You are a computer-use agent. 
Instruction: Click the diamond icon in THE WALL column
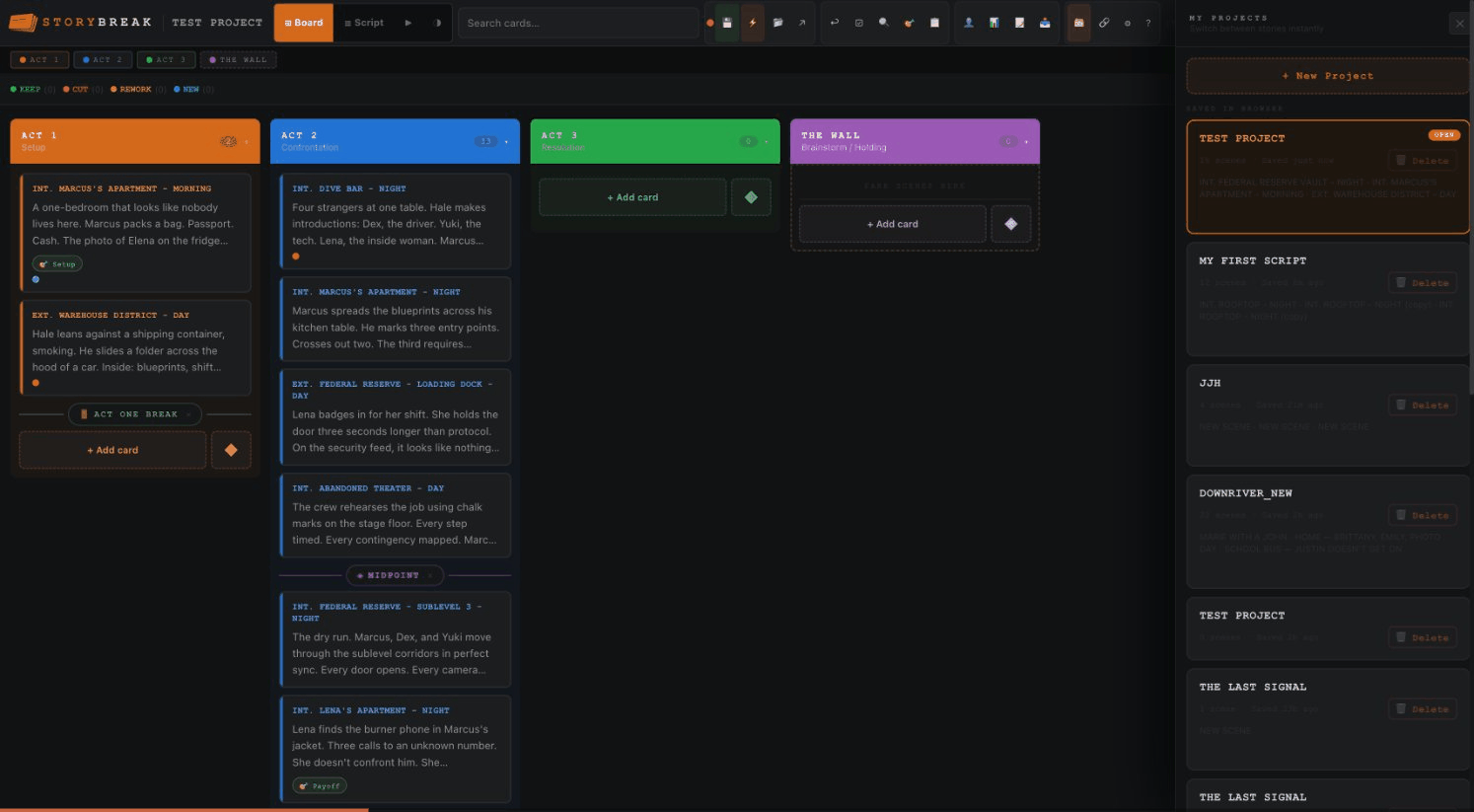pyautogui.click(x=1010, y=224)
